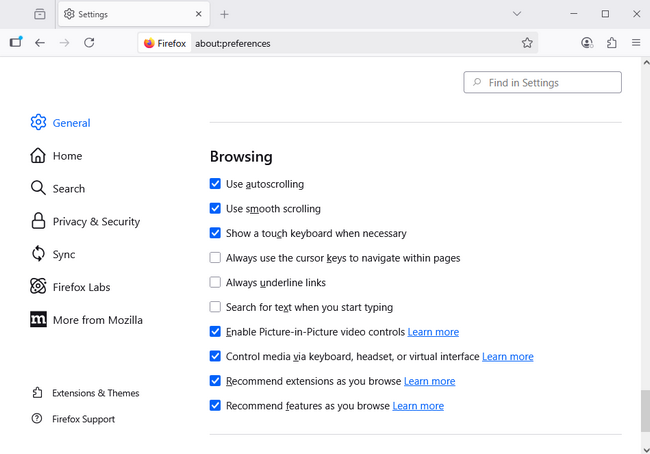The width and height of the screenshot is (650, 454).
Task: Reload the current page
Action: (89, 43)
